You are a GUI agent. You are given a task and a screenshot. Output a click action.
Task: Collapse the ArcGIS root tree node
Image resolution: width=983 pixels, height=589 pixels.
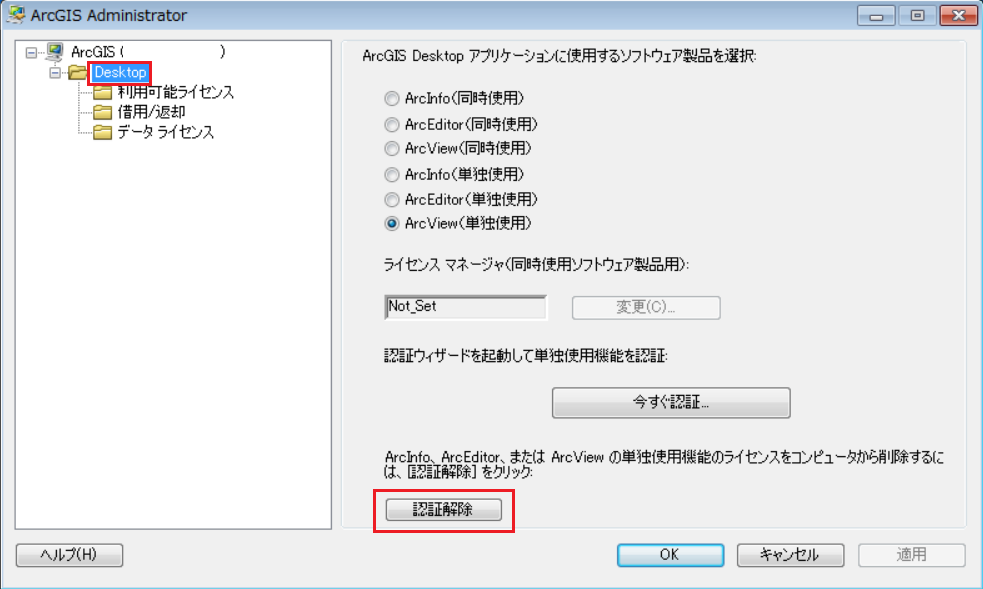click(x=31, y=53)
